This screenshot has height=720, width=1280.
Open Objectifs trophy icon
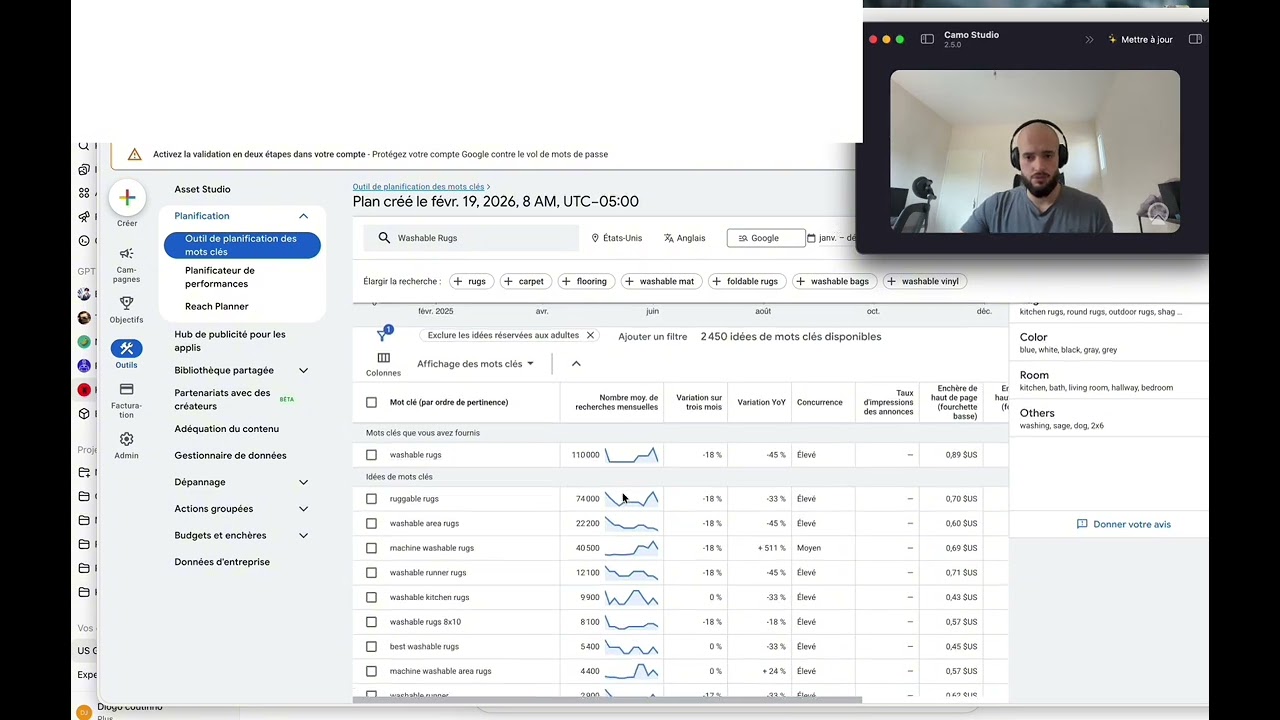click(x=126, y=303)
